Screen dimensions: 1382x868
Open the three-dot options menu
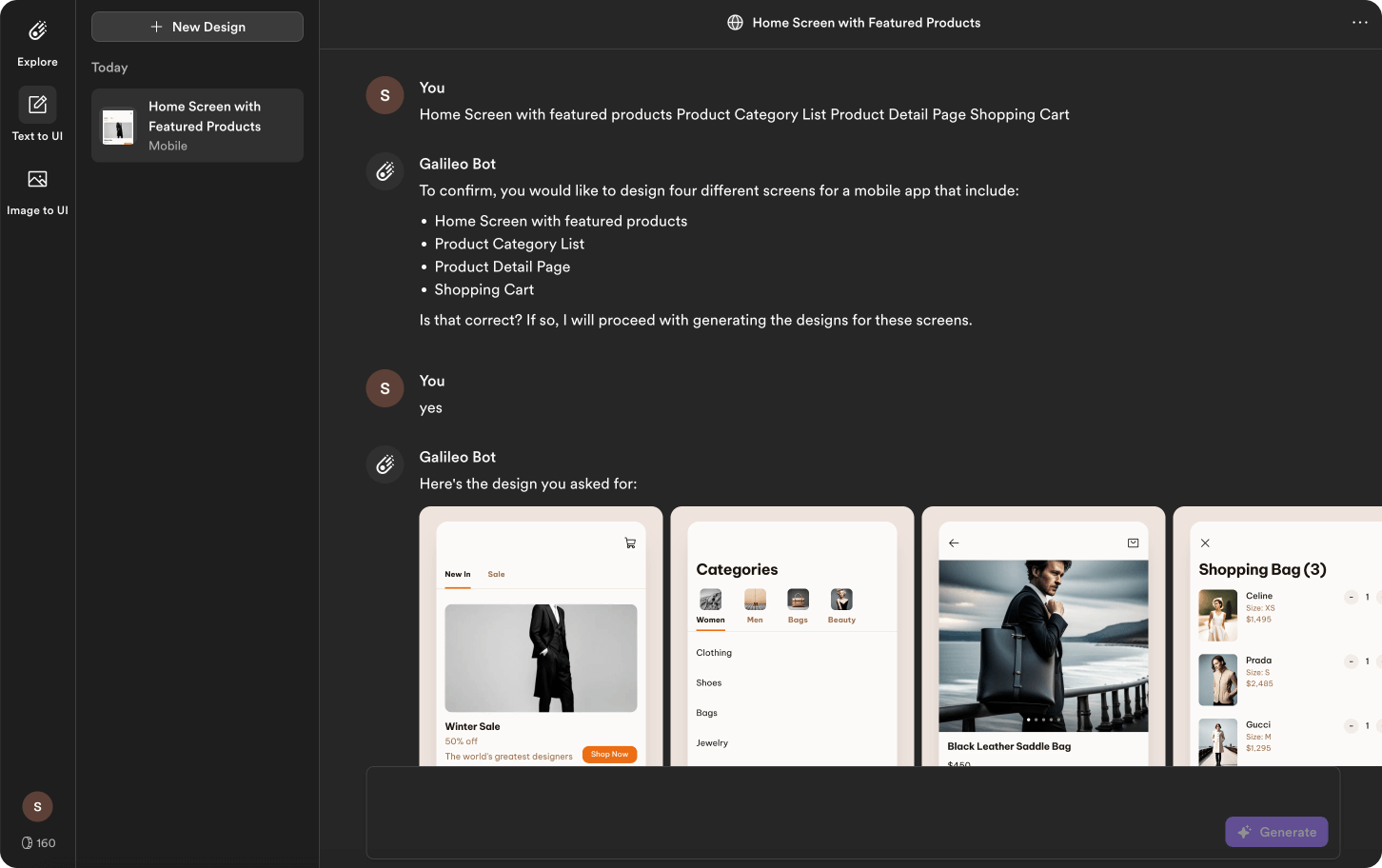1359,23
